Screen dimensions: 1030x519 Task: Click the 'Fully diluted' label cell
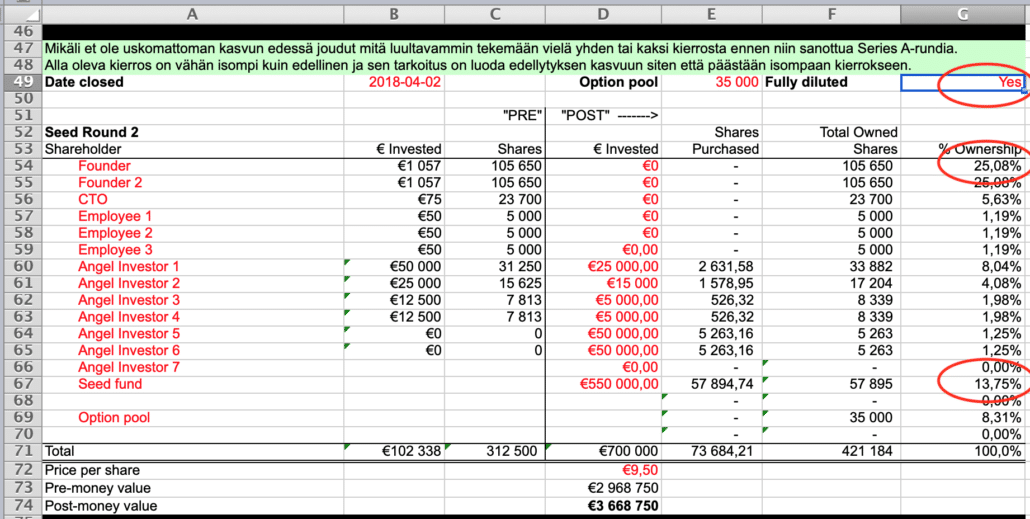832,82
